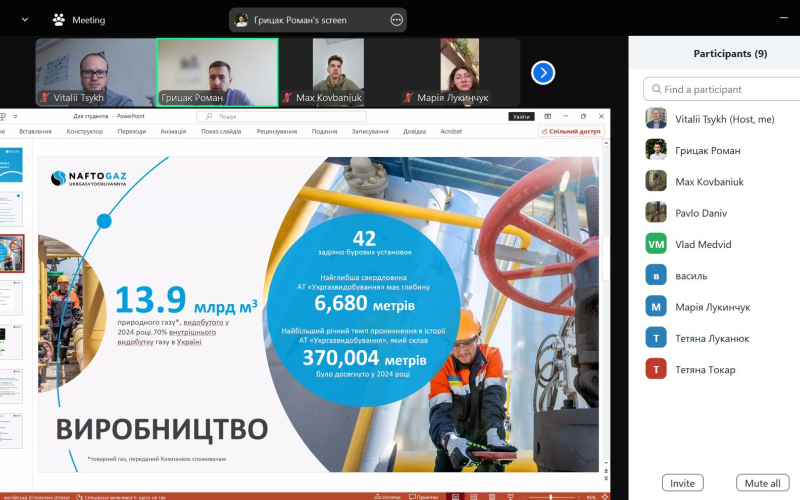
Task: Select Max Kovbaniuk video thumbnail
Action: (339, 72)
